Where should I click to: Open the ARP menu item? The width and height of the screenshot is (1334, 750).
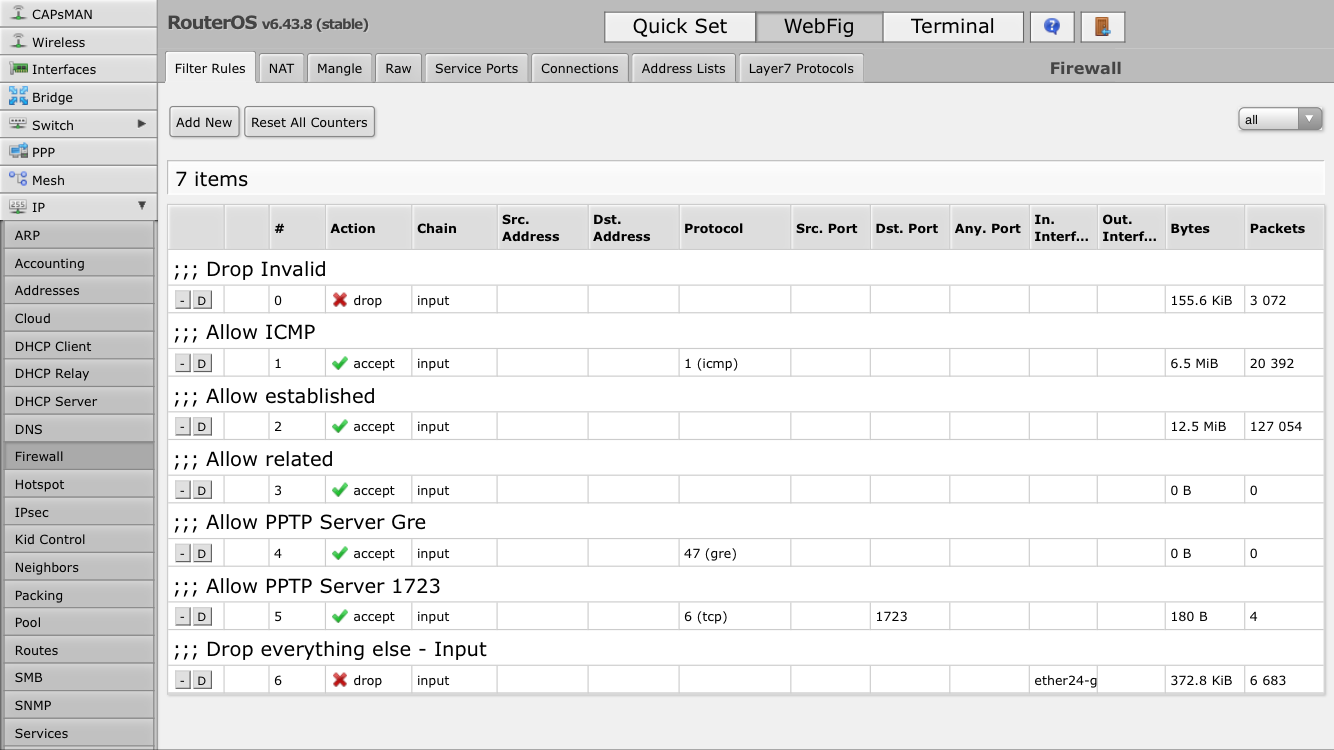78,235
